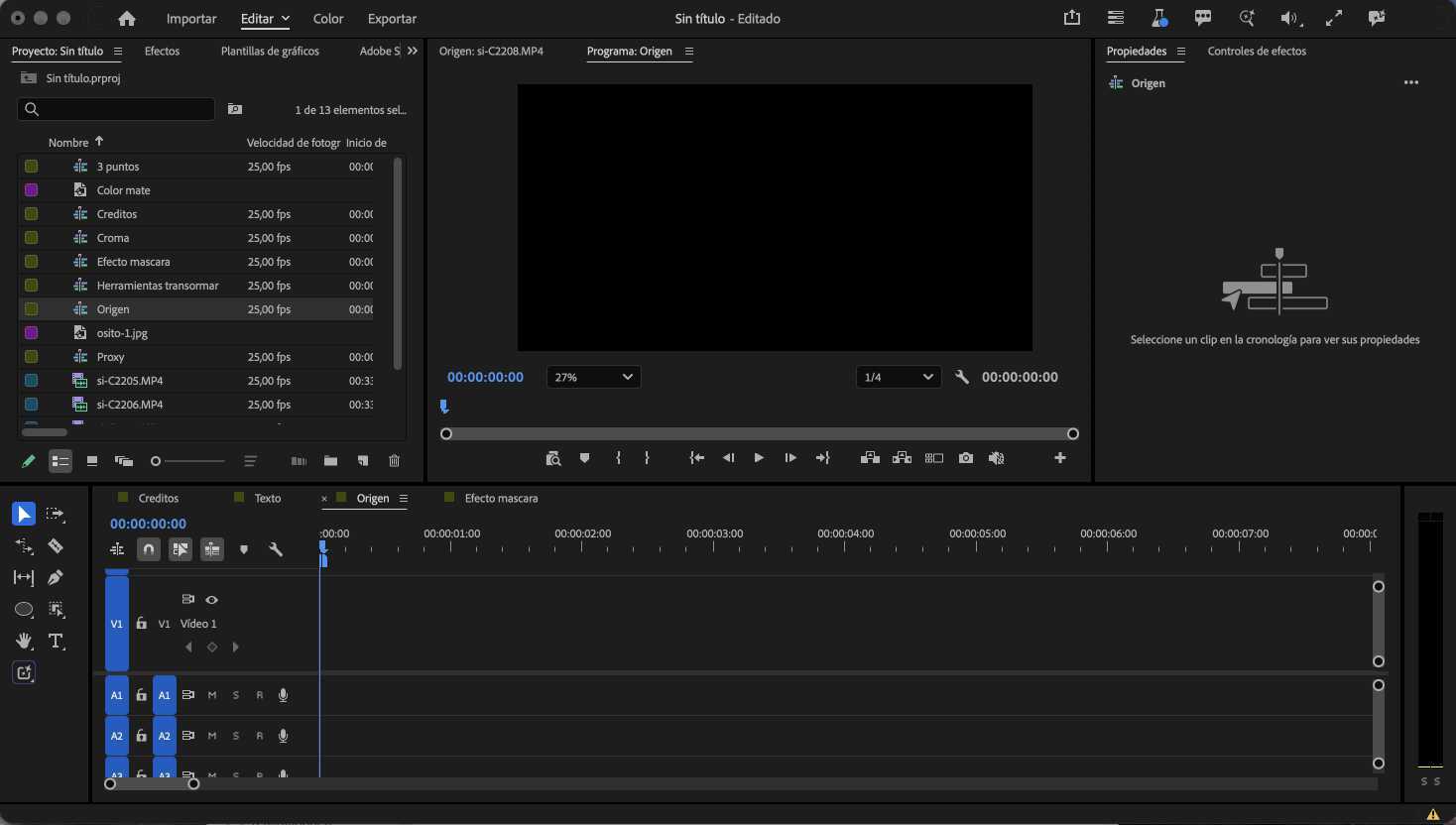Go to the in point
The height and width of the screenshot is (825, 1456).
[697, 458]
